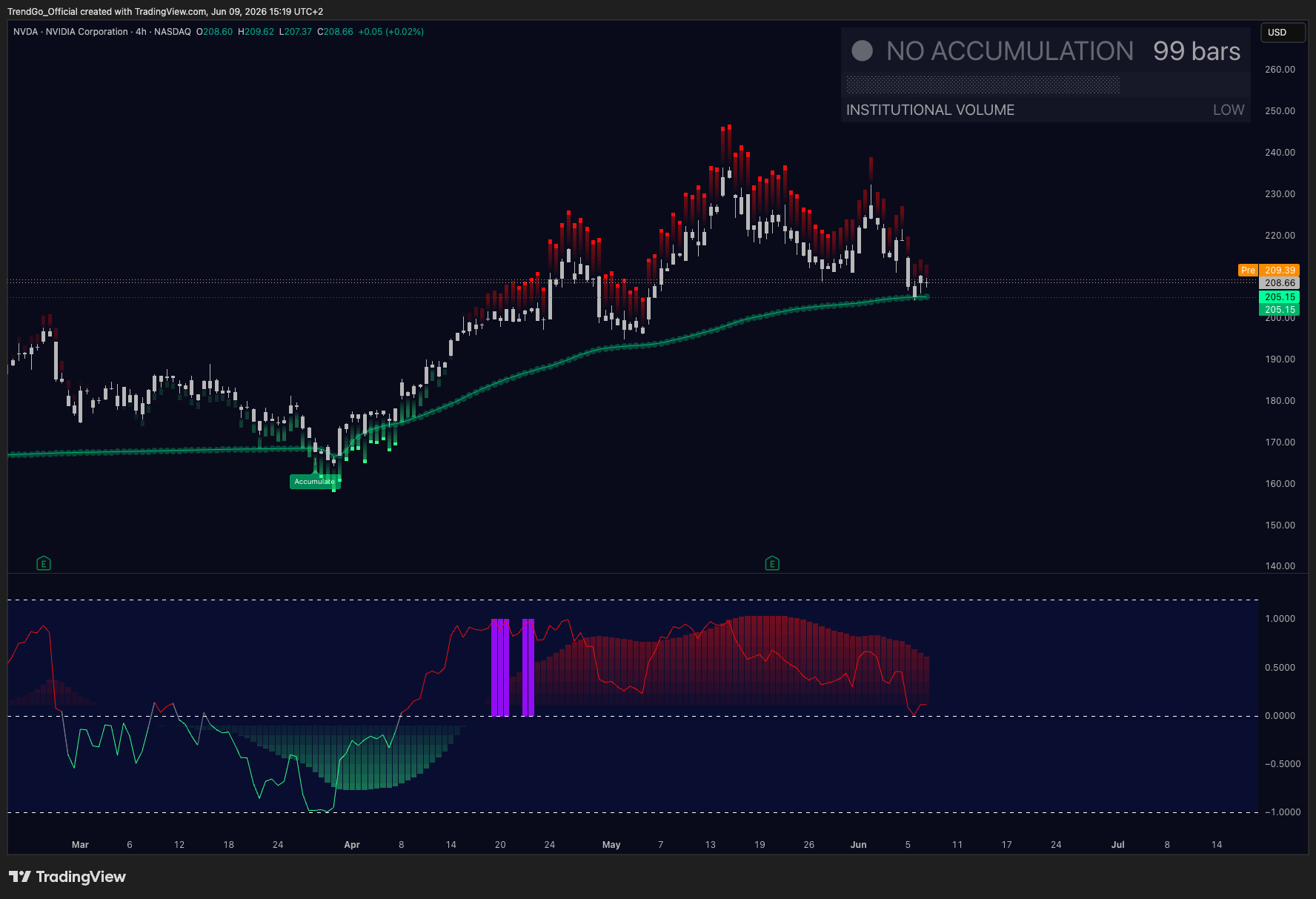
Task: Click the earnings E marker near March
Action: coord(44,564)
